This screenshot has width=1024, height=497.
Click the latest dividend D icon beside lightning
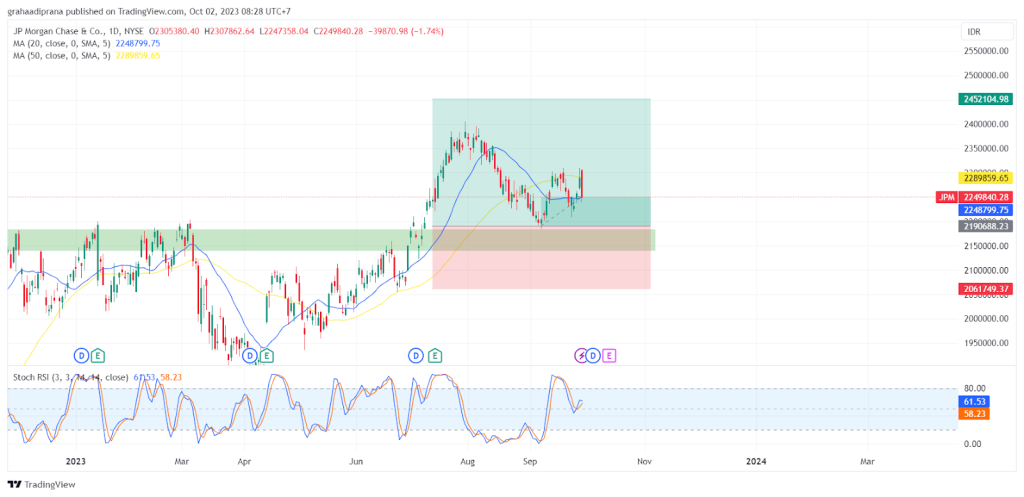coord(593,355)
